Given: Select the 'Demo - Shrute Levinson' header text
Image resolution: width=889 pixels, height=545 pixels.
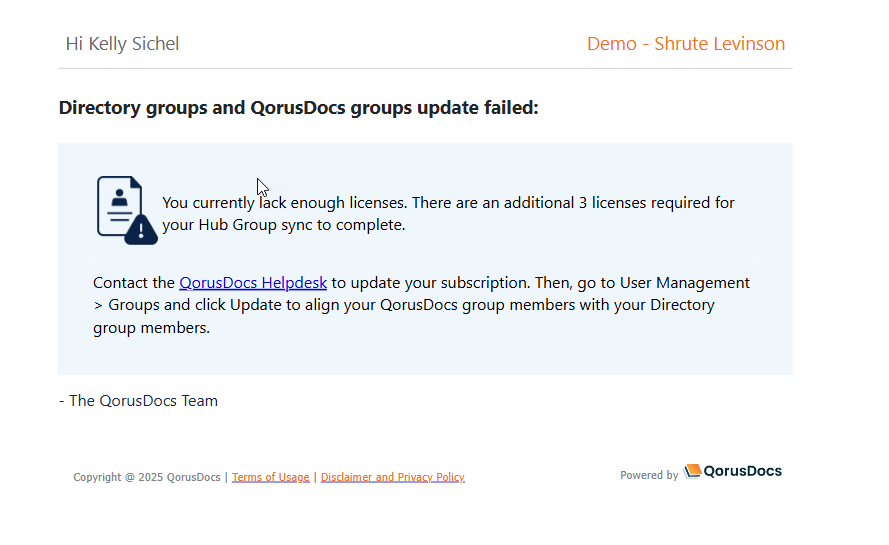Looking at the screenshot, I should pyautogui.click(x=685, y=44).
